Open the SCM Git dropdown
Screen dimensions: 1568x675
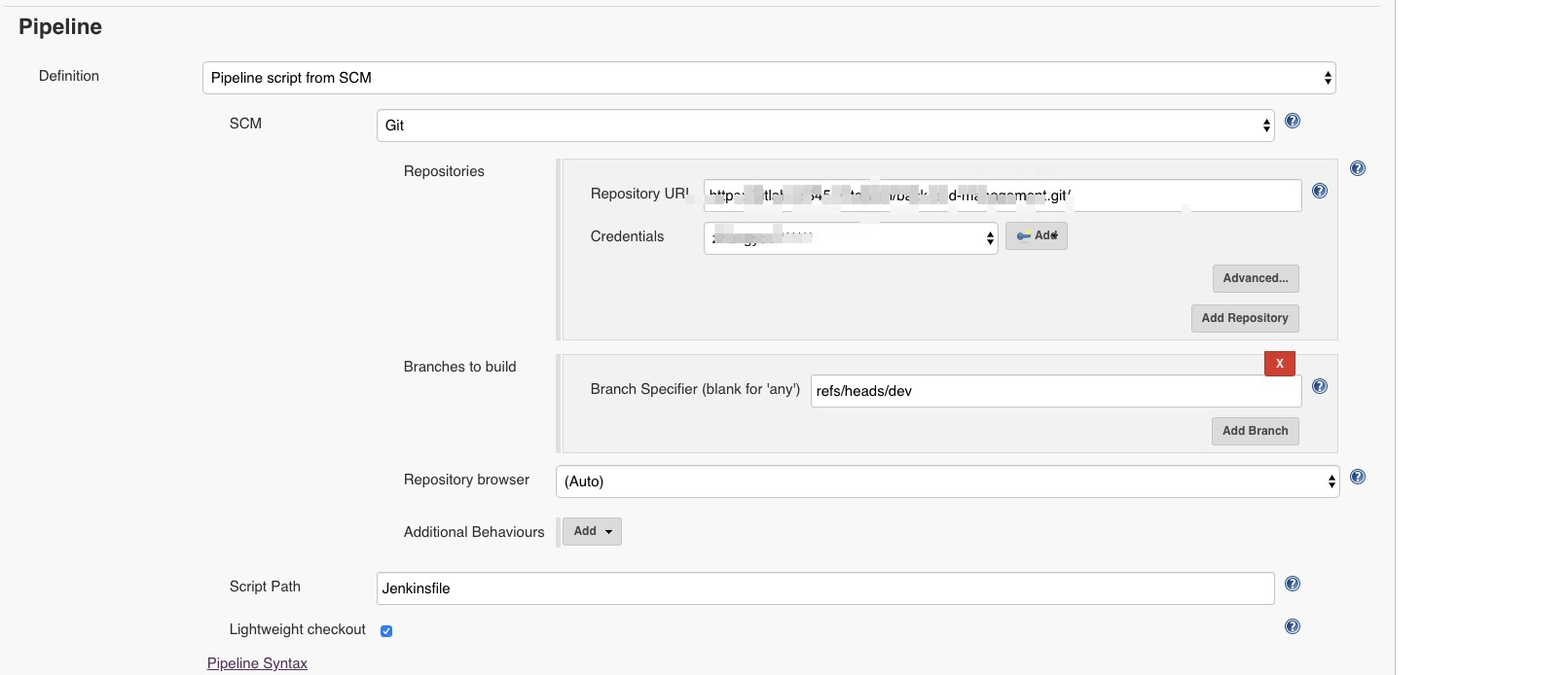click(825, 125)
